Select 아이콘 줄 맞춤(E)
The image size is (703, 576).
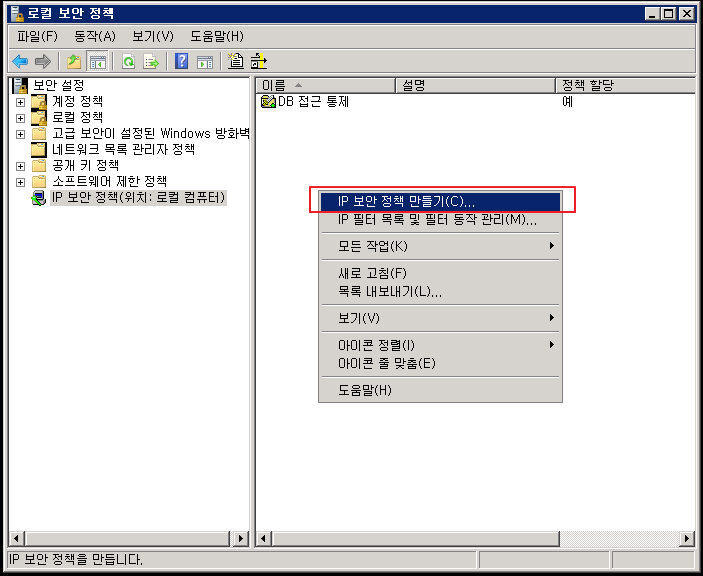pos(440,363)
